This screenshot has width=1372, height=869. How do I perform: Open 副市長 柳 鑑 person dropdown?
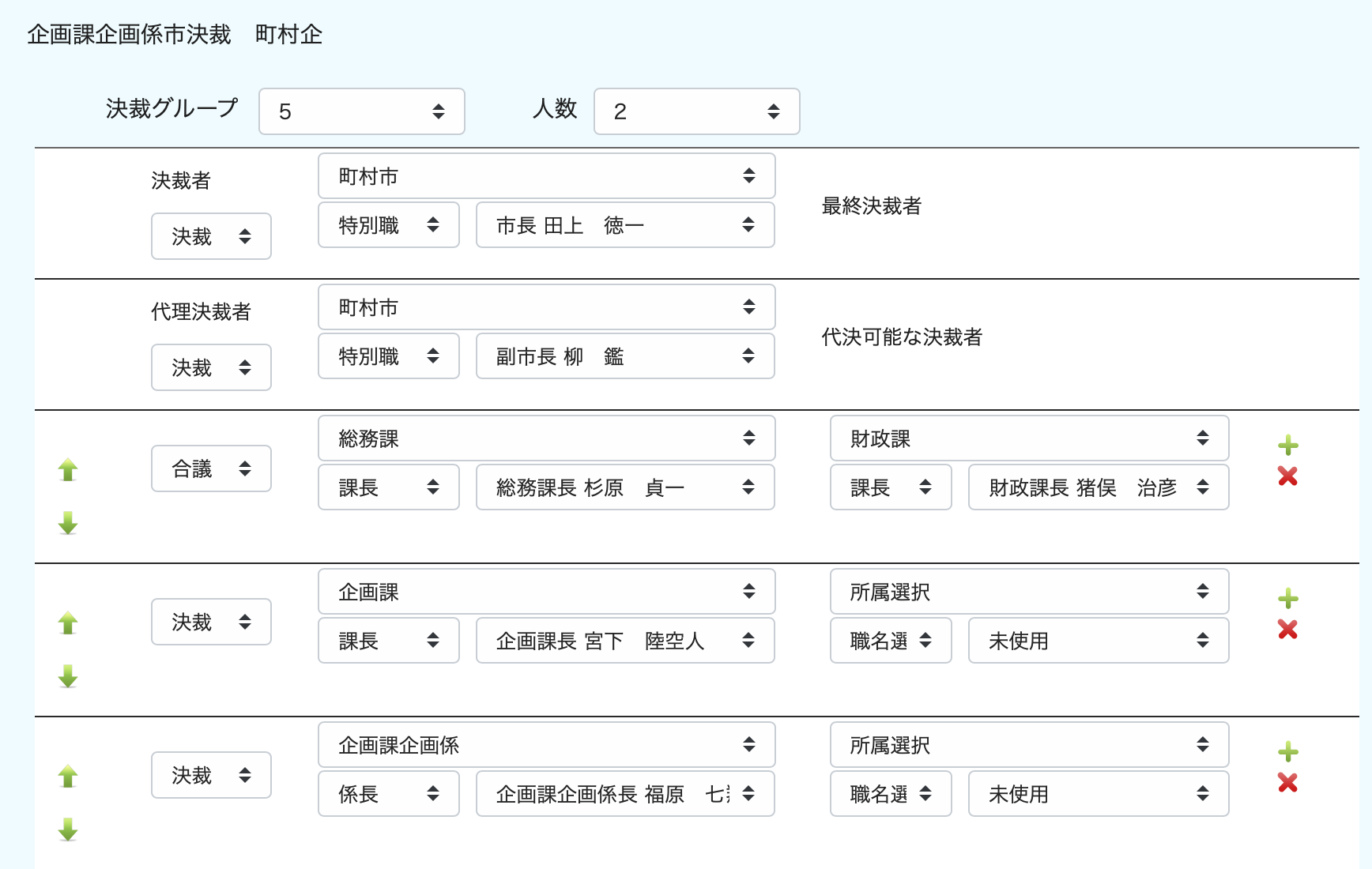624,356
